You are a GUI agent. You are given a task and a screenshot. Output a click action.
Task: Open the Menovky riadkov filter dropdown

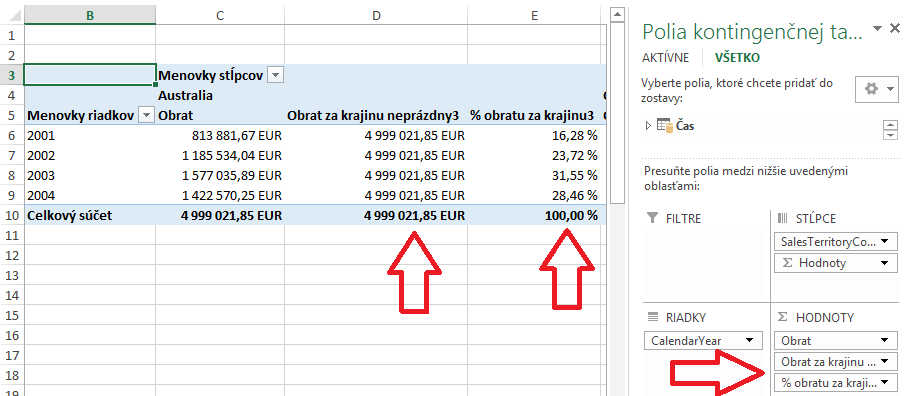pyautogui.click(x=147, y=115)
